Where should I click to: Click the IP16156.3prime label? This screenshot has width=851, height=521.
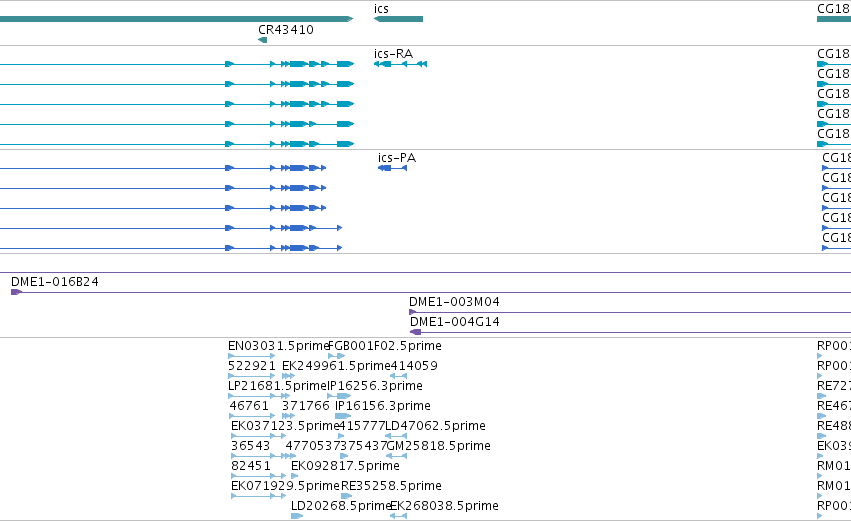pyautogui.click(x=383, y=406)
